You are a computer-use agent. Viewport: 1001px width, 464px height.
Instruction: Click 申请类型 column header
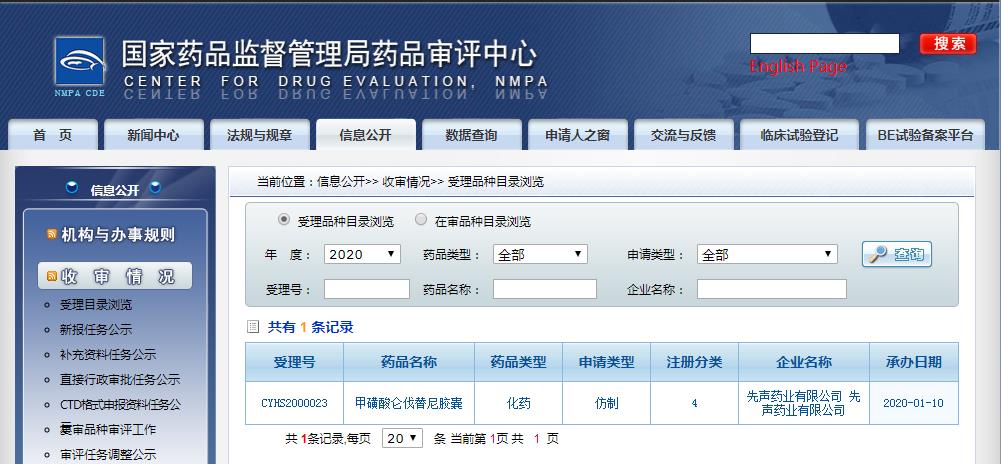tap(606, 362)
